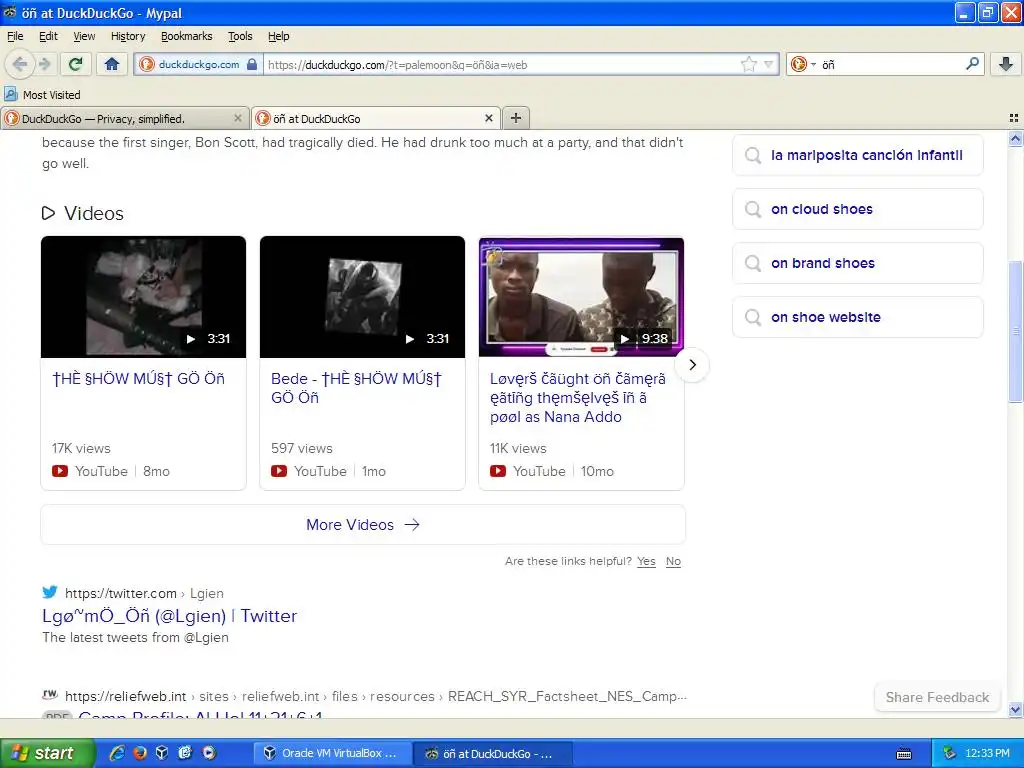Open 'Bede - †HÈ §HÖW MÚ§† GÖ Öñ' title
This screenshot has width=1024, height=768.
357,388
